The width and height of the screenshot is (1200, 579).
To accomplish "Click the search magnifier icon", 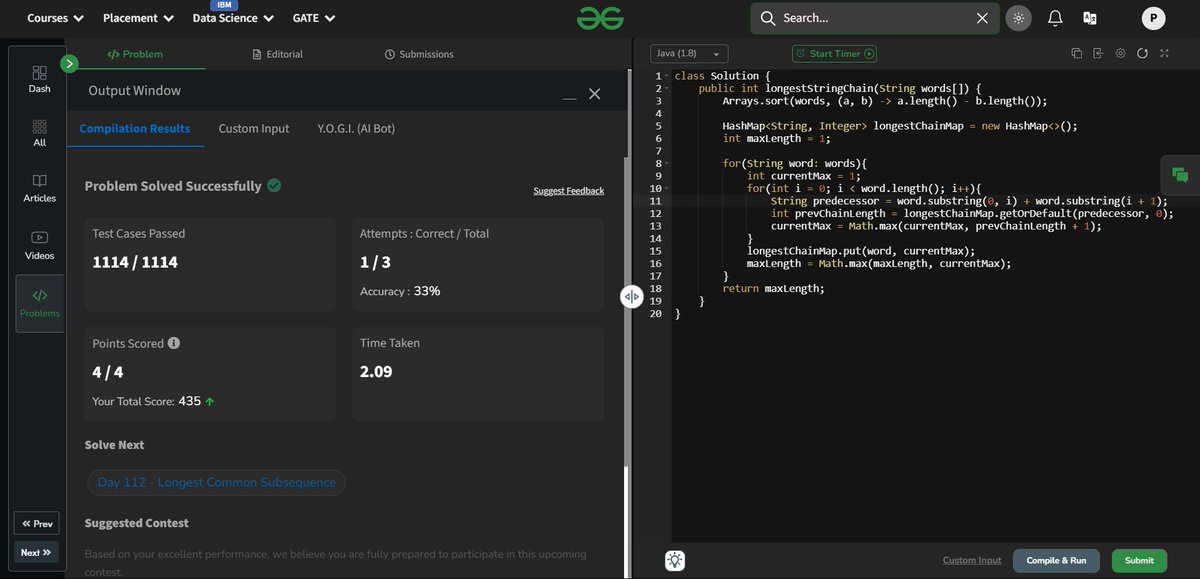I will [x=768, y=18].
